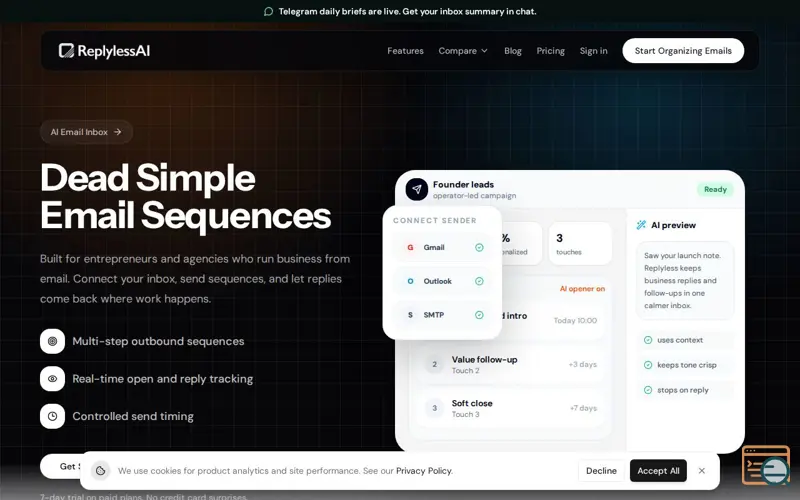Click the ReplylessAI brand name
Image resolution: width=800 pixels, height=500 pixels.
114,51
